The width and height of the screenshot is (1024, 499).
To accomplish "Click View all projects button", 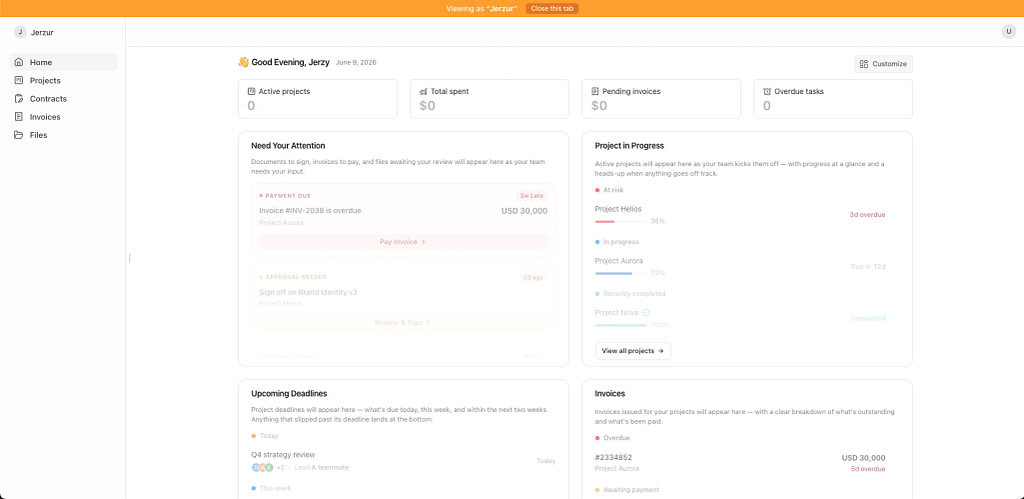I will point(633,351).
